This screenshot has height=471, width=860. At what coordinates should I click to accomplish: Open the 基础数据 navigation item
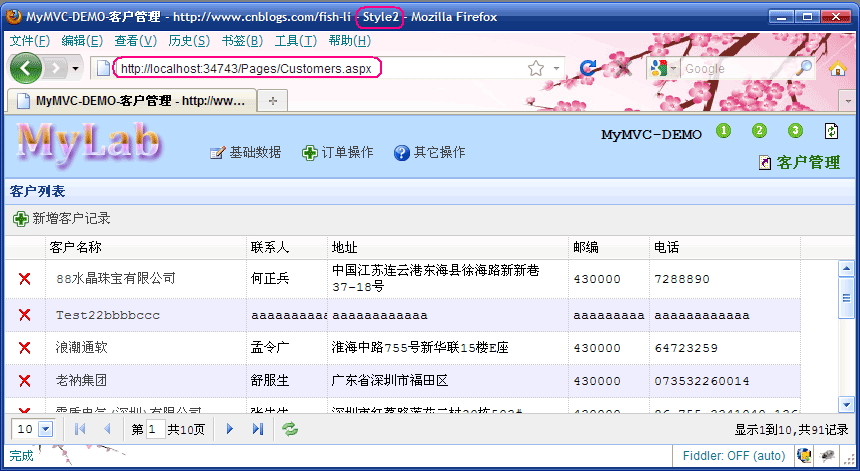pyautogui.click(x=245, y=152)
